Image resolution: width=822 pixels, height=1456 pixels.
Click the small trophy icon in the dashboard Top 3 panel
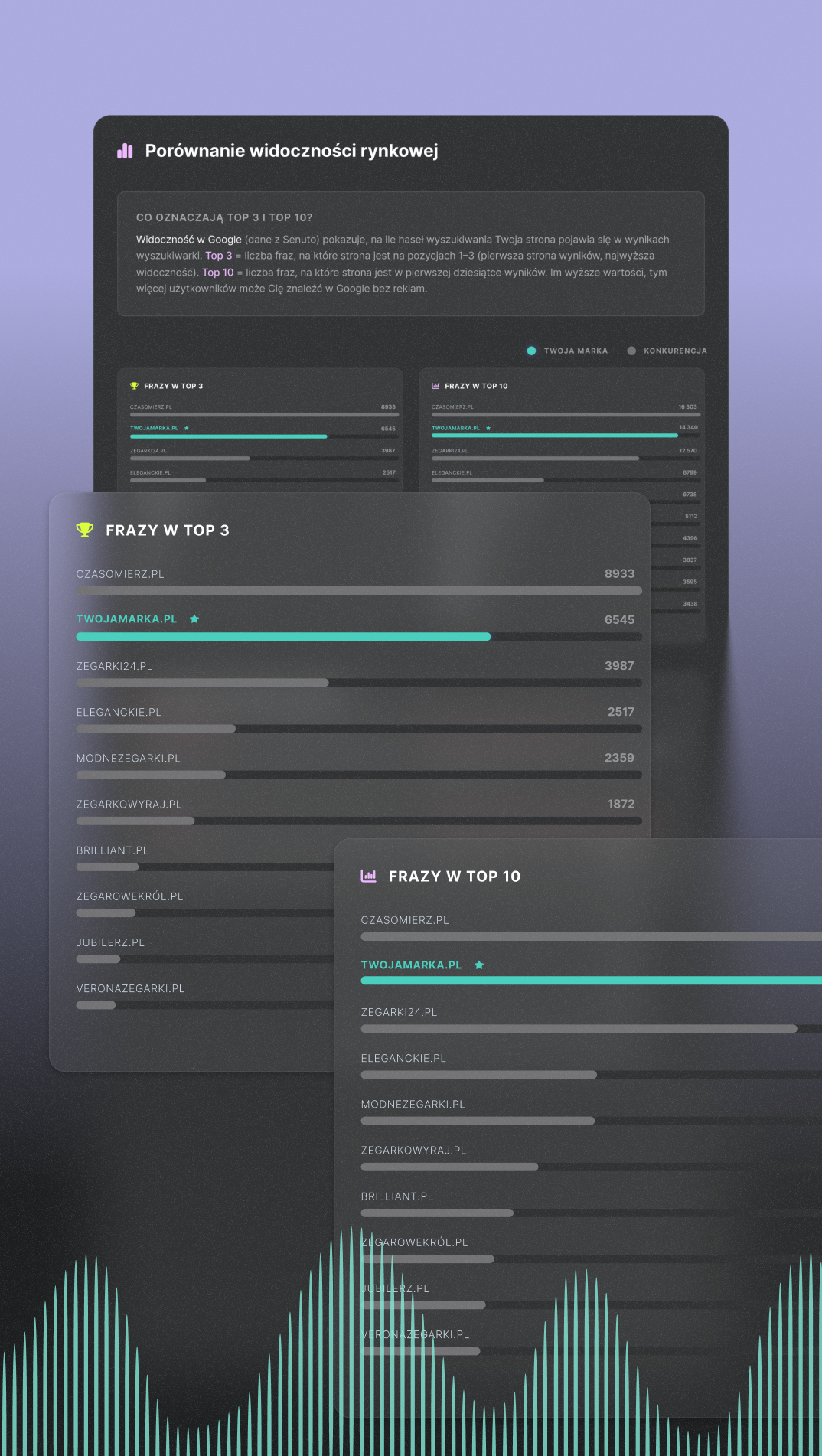134,386
